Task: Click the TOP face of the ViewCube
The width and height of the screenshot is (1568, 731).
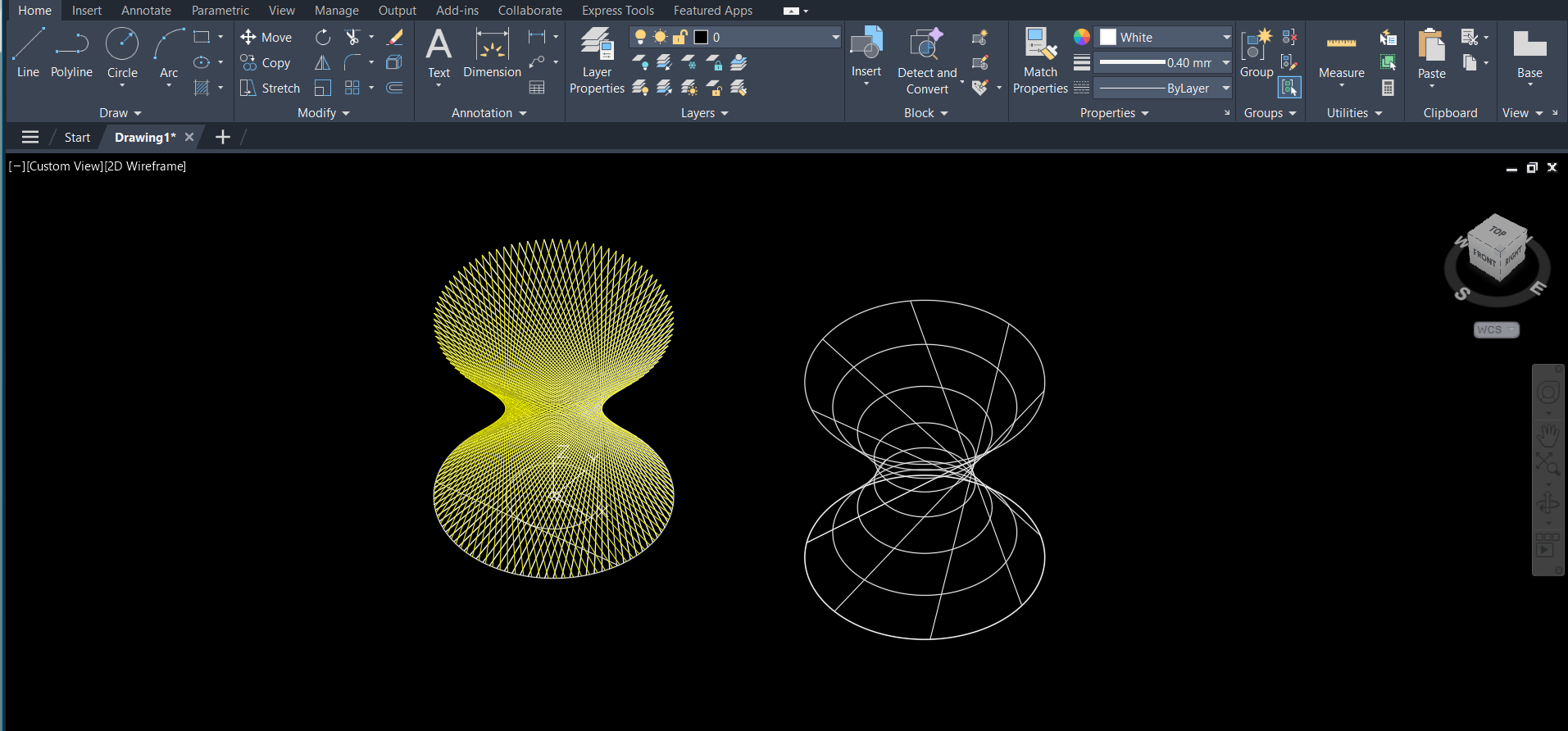Action: tap(1498, 232)
